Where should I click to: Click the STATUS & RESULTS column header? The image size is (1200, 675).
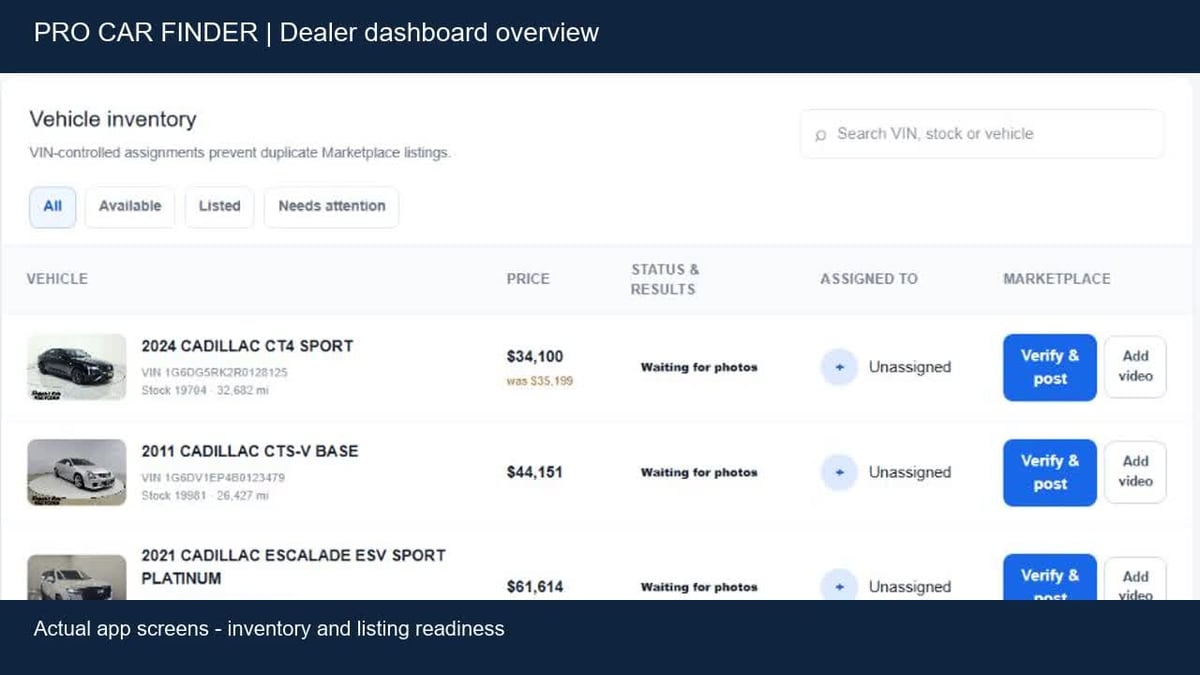coord(664,279)
